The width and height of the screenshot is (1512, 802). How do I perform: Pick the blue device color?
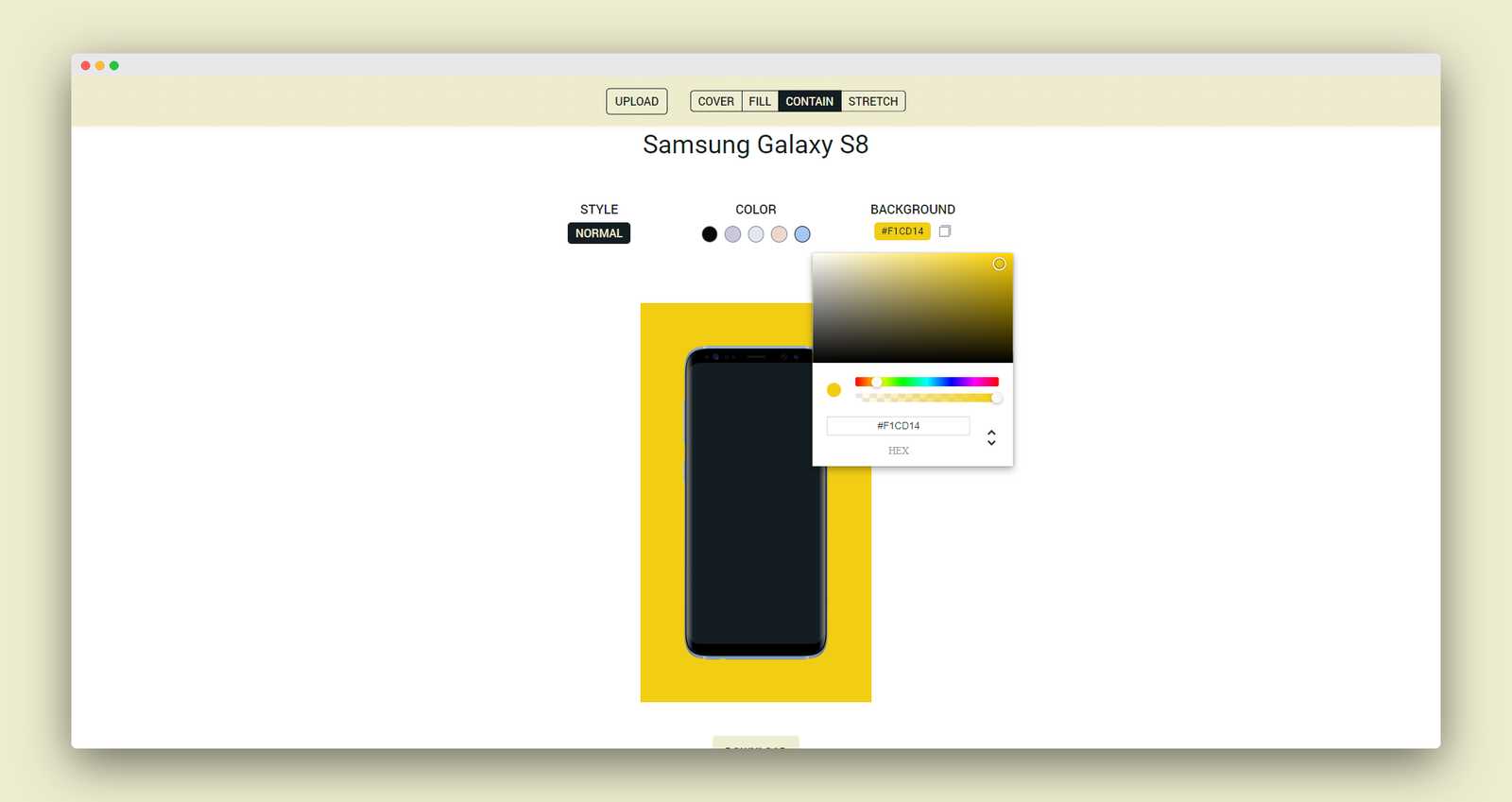click(802, 234)
